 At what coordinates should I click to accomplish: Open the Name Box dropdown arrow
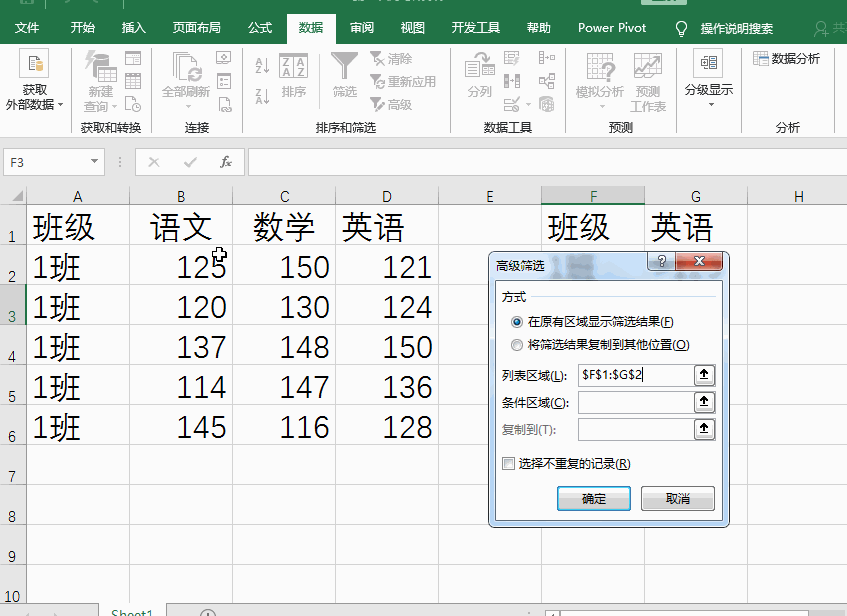coord(95,162)
